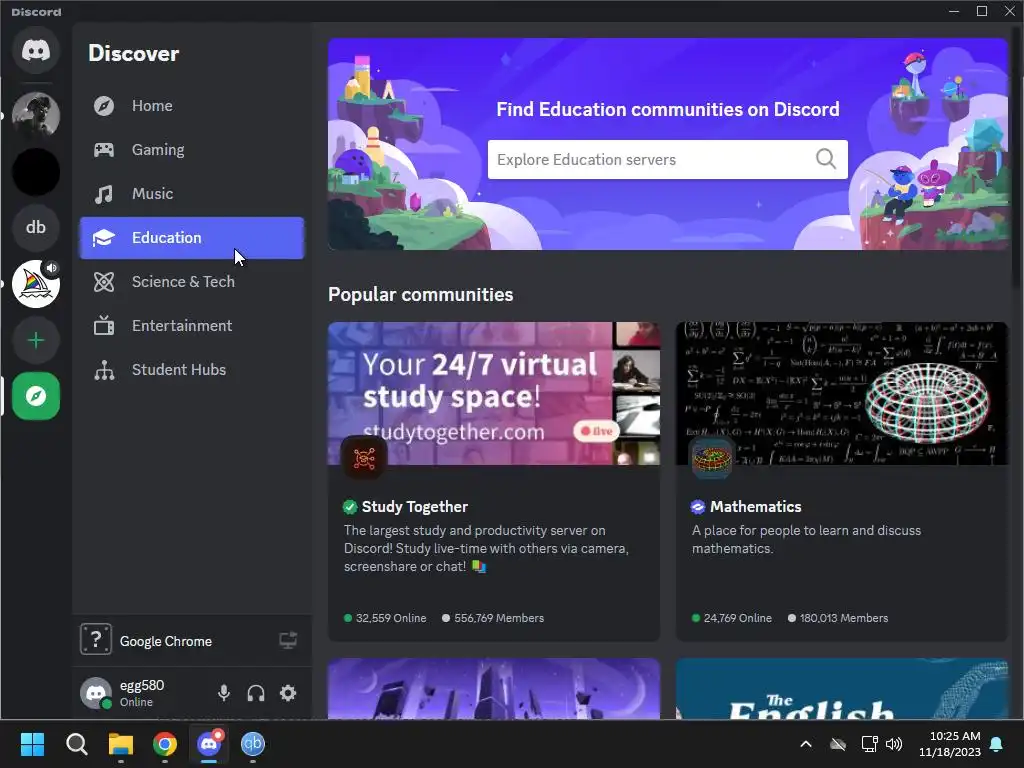The width and height of the screenshot is (1024, 768).
Task: Click egg580 user avatar
Action: pyautogui.click(x=96, y=693)
